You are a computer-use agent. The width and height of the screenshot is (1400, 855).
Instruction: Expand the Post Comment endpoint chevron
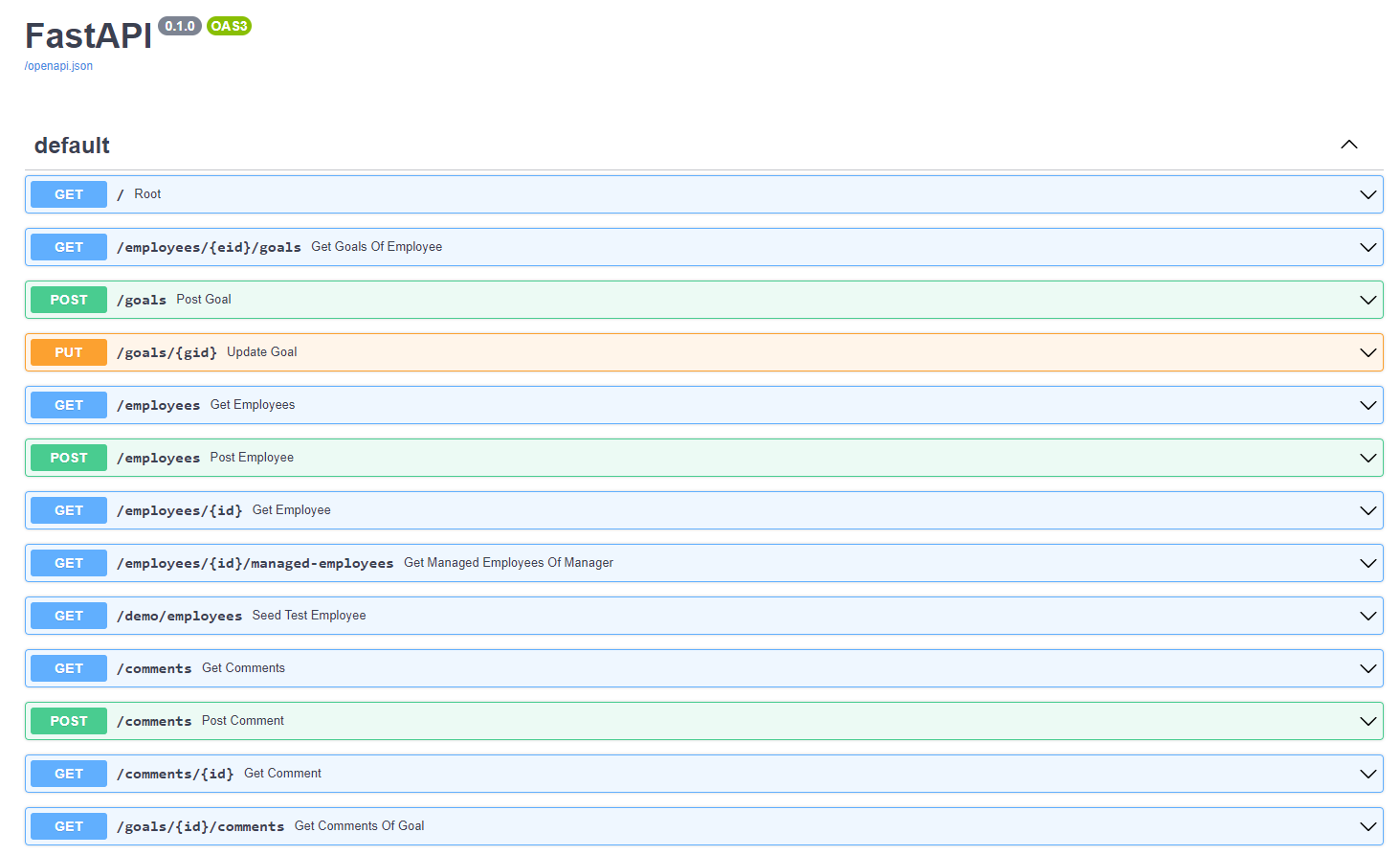pyautogui.click(x=1368, y=721)
